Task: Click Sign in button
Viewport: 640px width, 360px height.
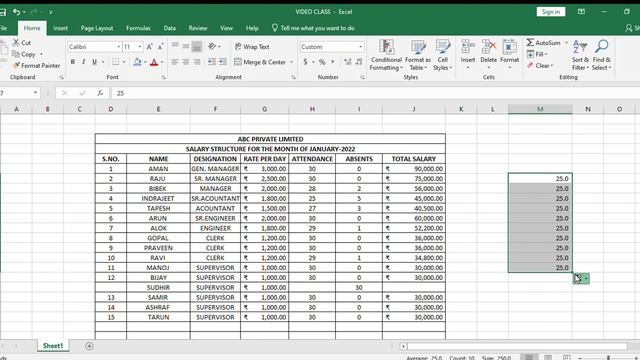Action: pyautogui.click(x=551, y=12)
